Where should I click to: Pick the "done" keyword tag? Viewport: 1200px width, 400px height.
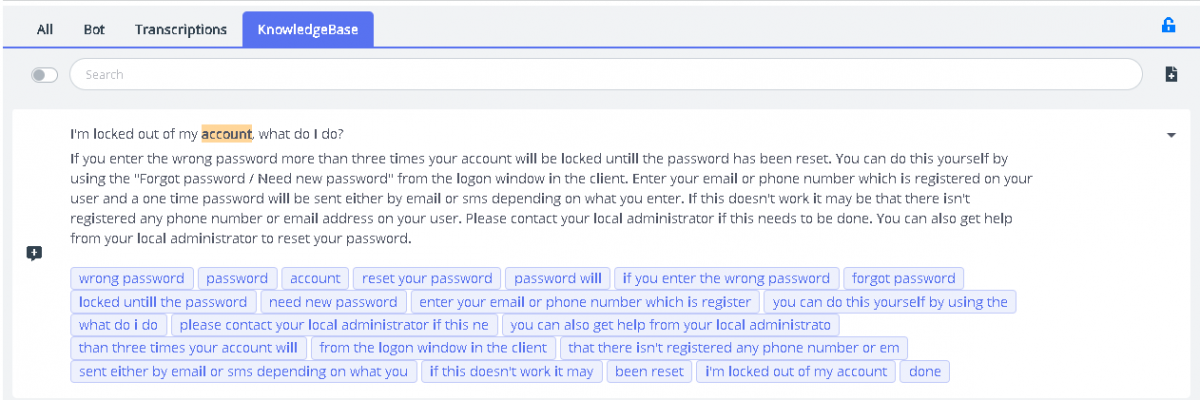point(925,372)
